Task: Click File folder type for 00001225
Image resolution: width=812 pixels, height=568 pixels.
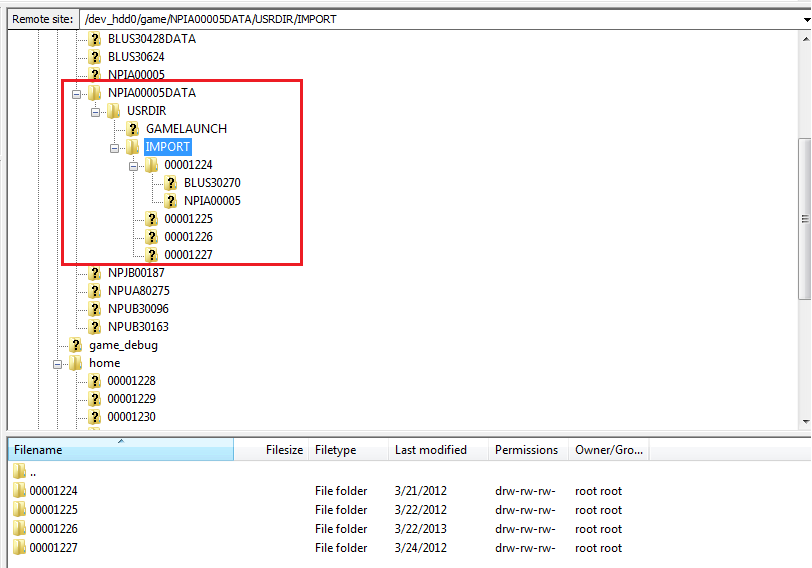Action: [x=341, y=509]
